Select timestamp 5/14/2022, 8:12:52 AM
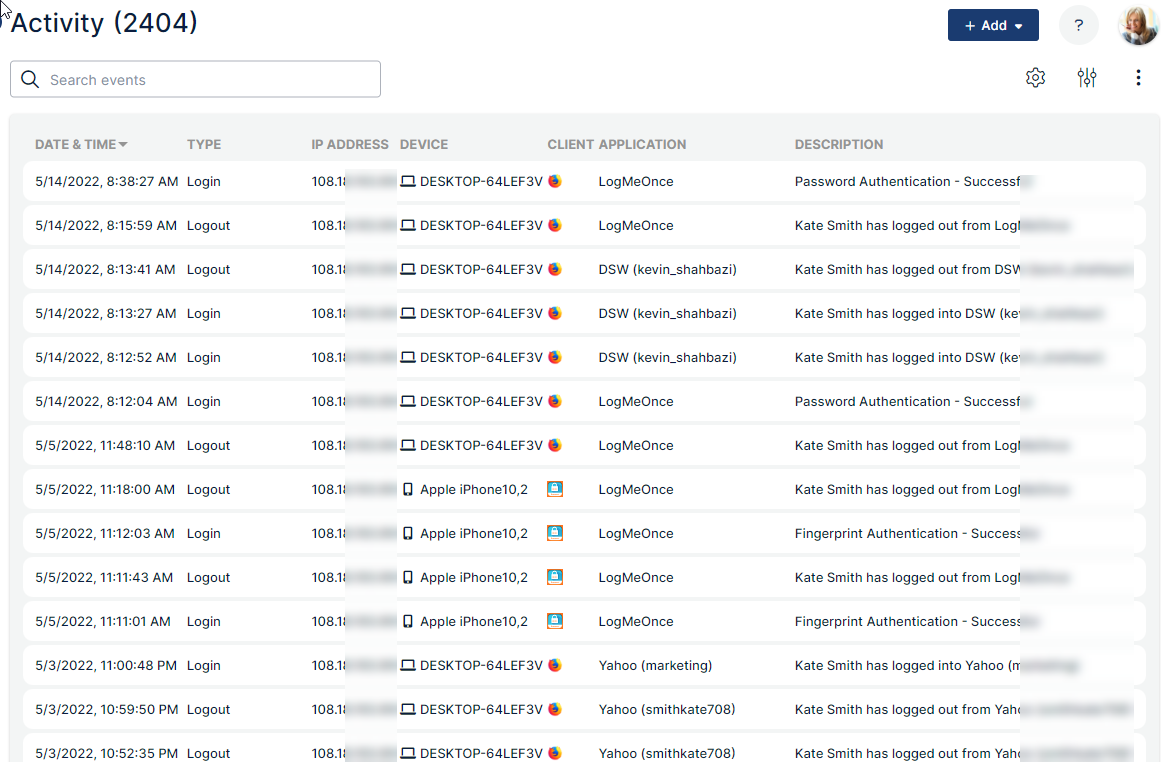 106,357
